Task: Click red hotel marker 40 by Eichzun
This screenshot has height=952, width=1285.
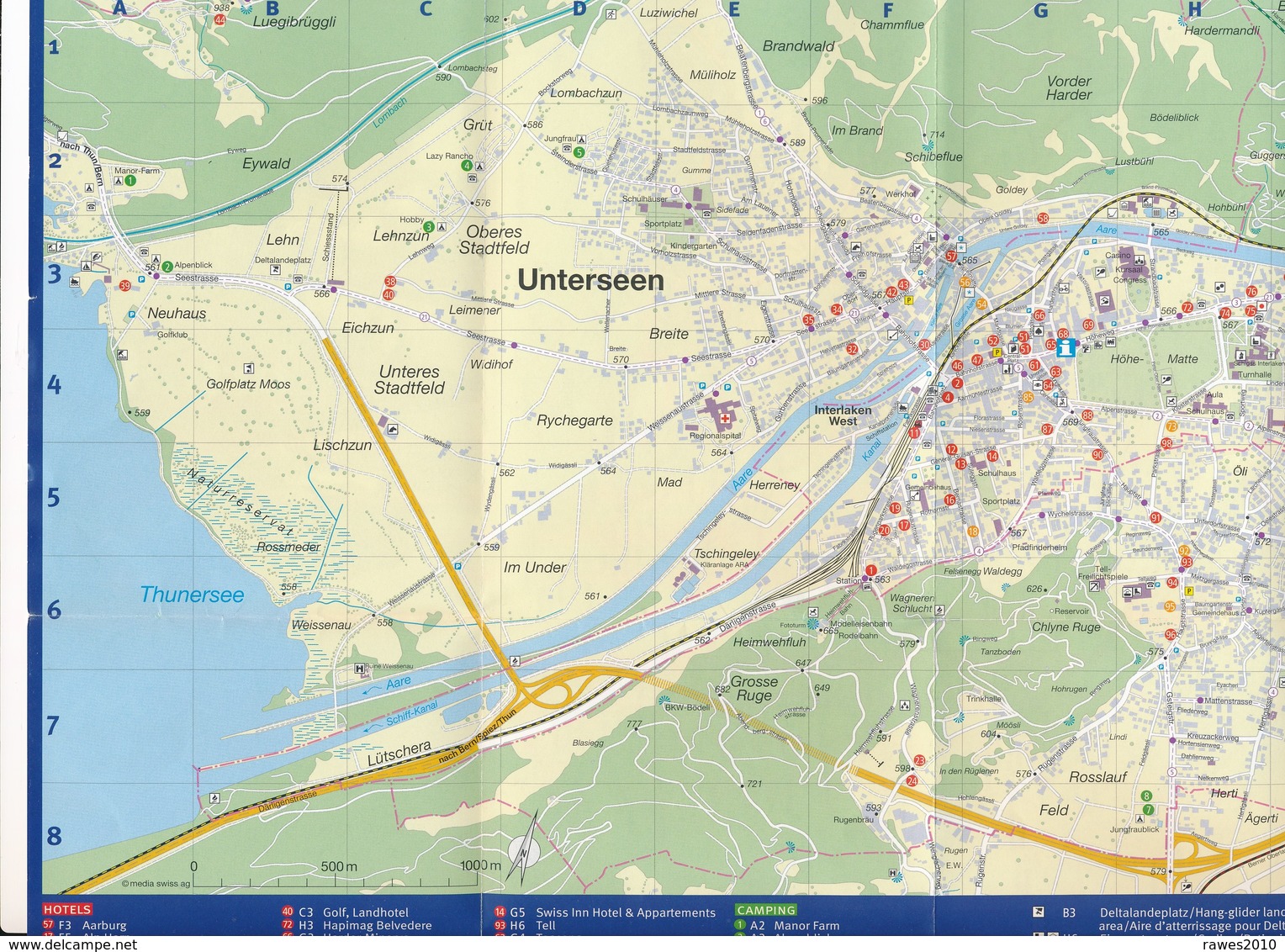Action: pyautogui.click(x=389, y=294)
